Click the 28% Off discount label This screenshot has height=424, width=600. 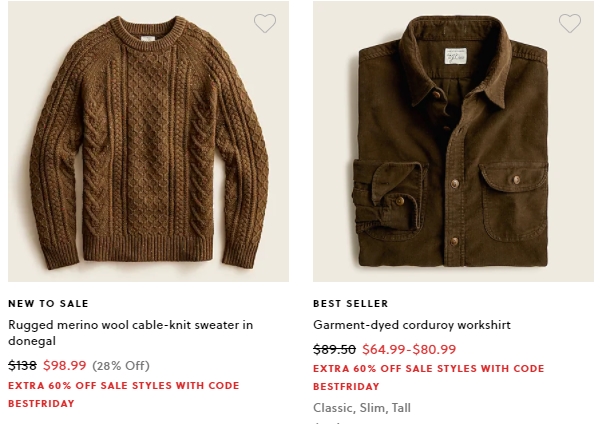click(x=121, y=366)
